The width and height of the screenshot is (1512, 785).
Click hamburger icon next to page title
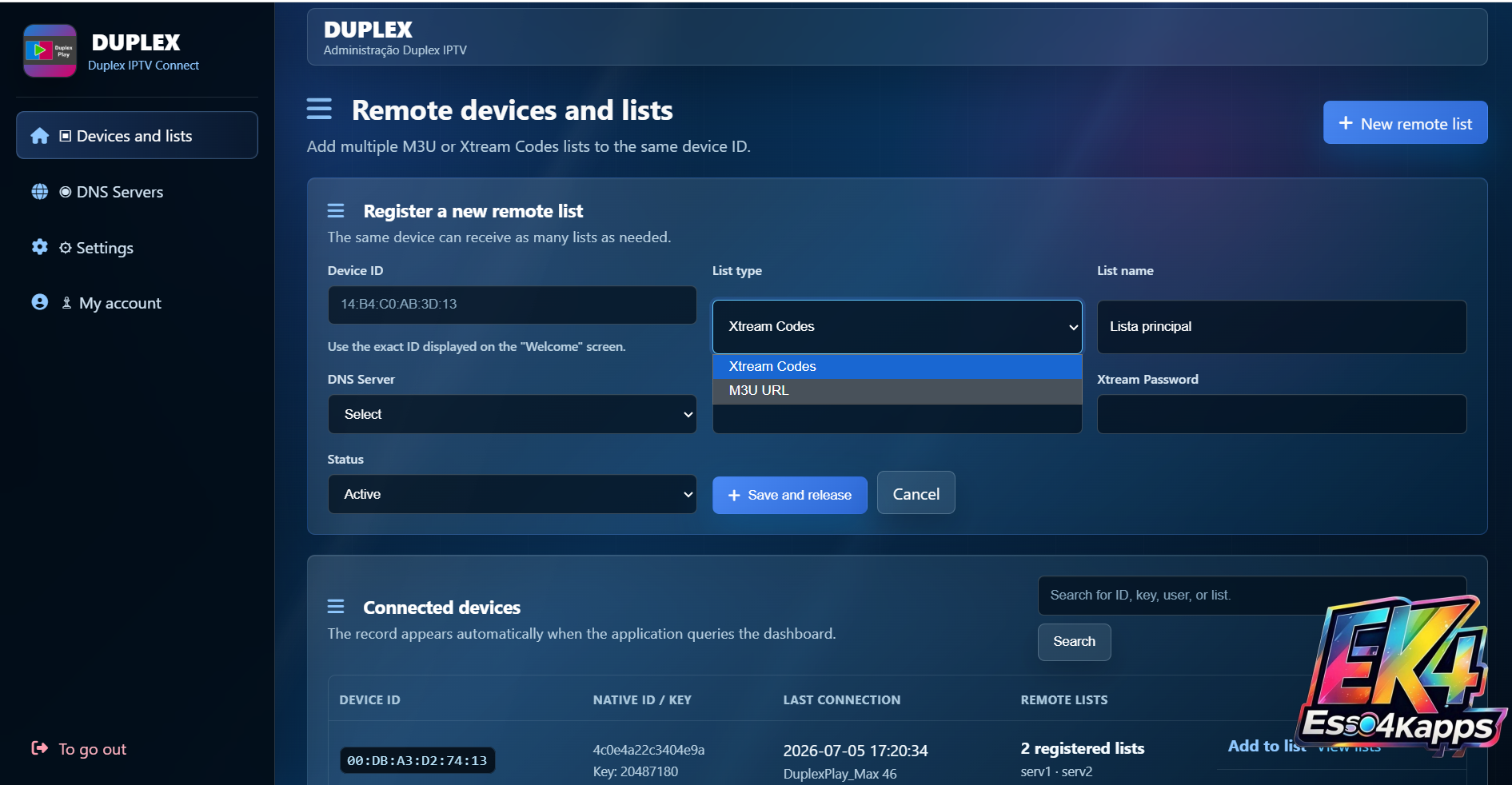coord(319,109)
